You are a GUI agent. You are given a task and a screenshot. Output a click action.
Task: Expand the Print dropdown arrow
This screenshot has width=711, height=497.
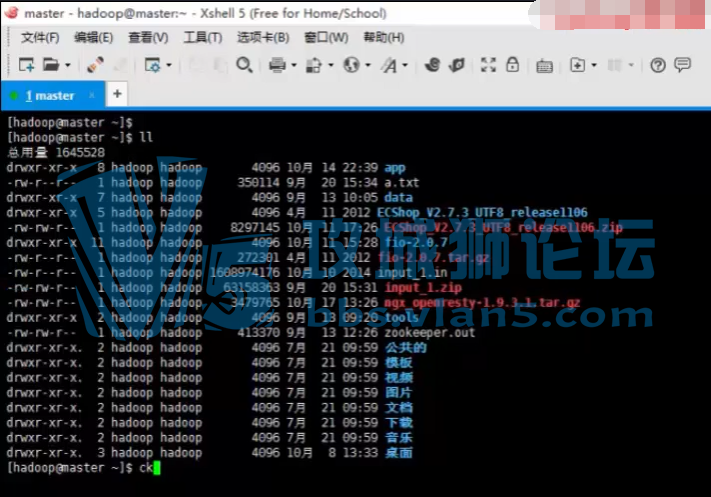pyautogui.click(x=294, y=65)
